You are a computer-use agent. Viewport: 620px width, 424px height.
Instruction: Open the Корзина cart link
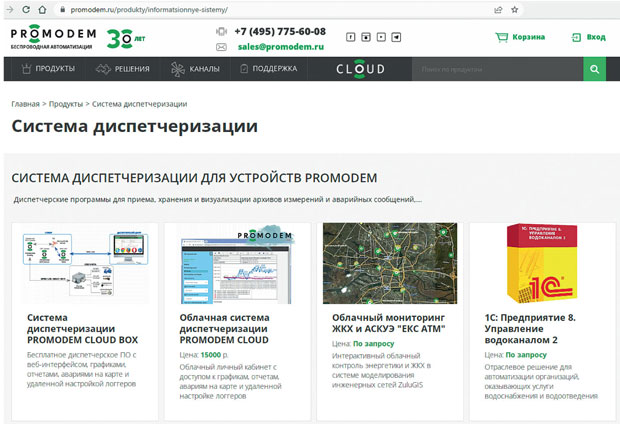coord(529,37)
